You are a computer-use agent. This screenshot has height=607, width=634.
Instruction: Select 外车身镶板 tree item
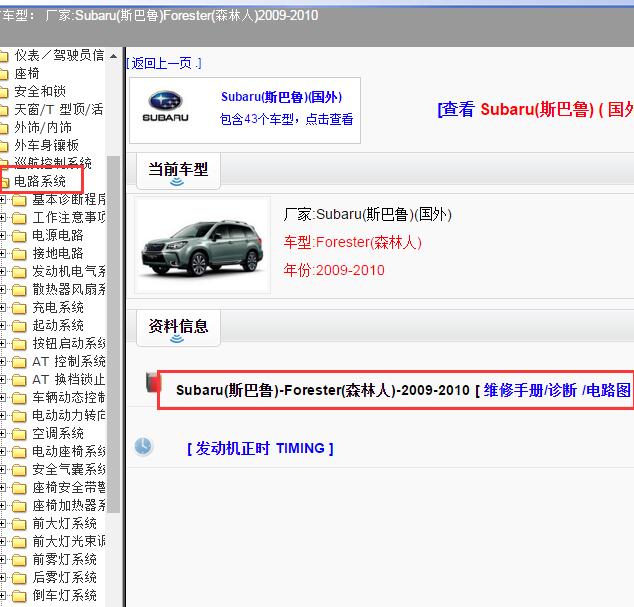tap(46, 145)
